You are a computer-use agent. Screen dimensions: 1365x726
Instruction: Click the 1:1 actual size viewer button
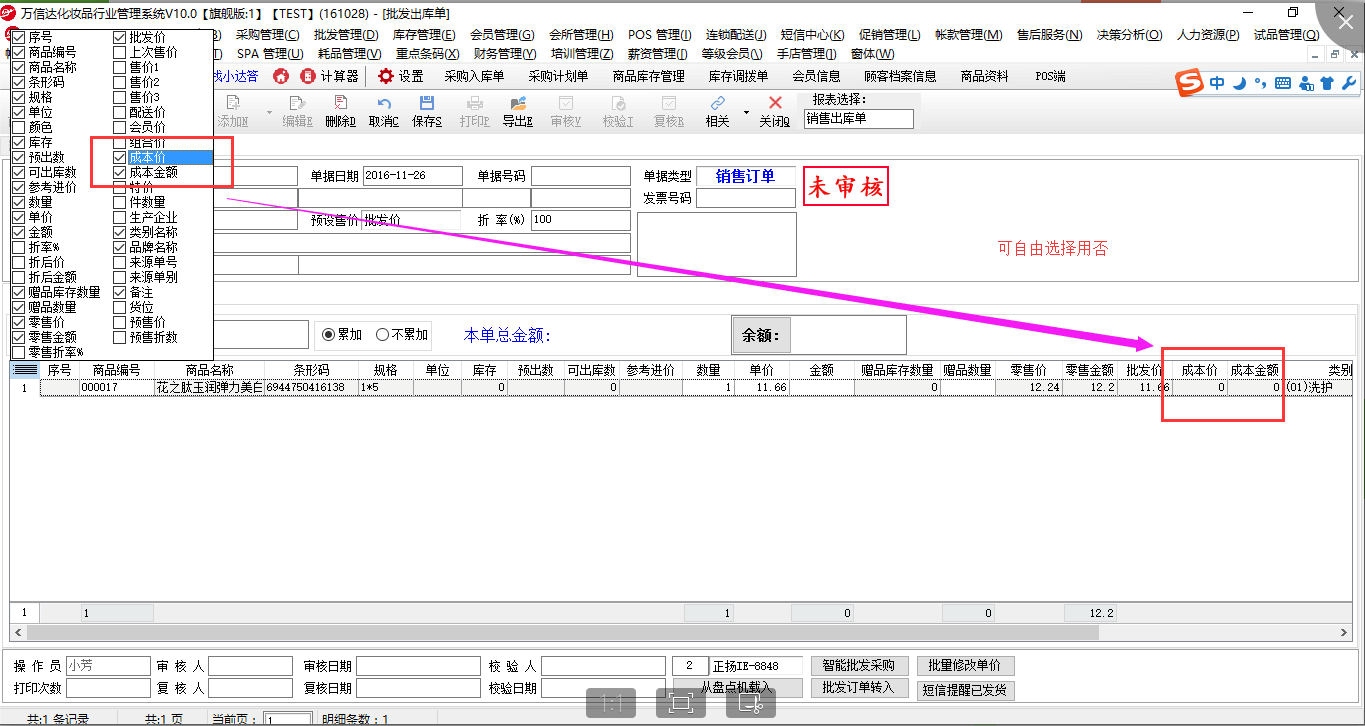[613, 703]
